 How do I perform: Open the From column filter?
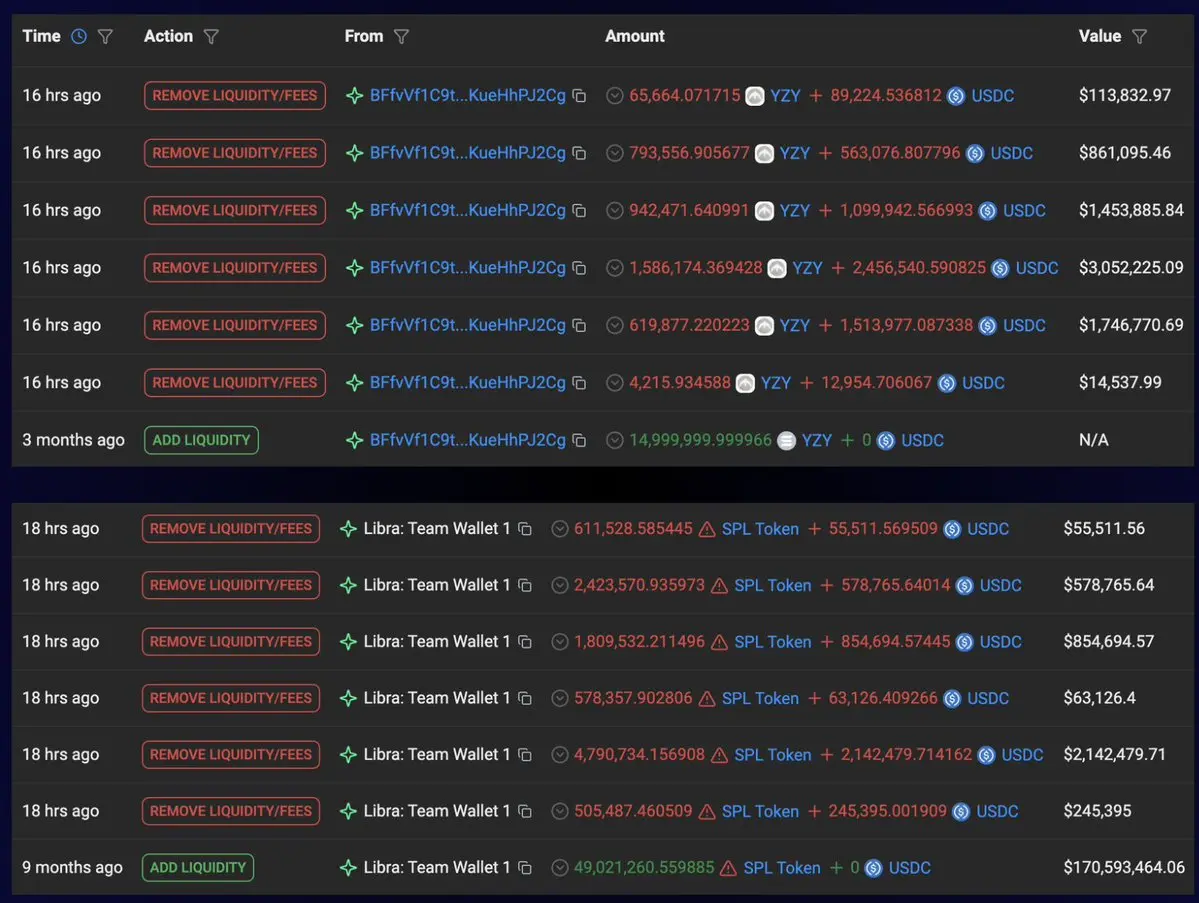pos(401,37)
